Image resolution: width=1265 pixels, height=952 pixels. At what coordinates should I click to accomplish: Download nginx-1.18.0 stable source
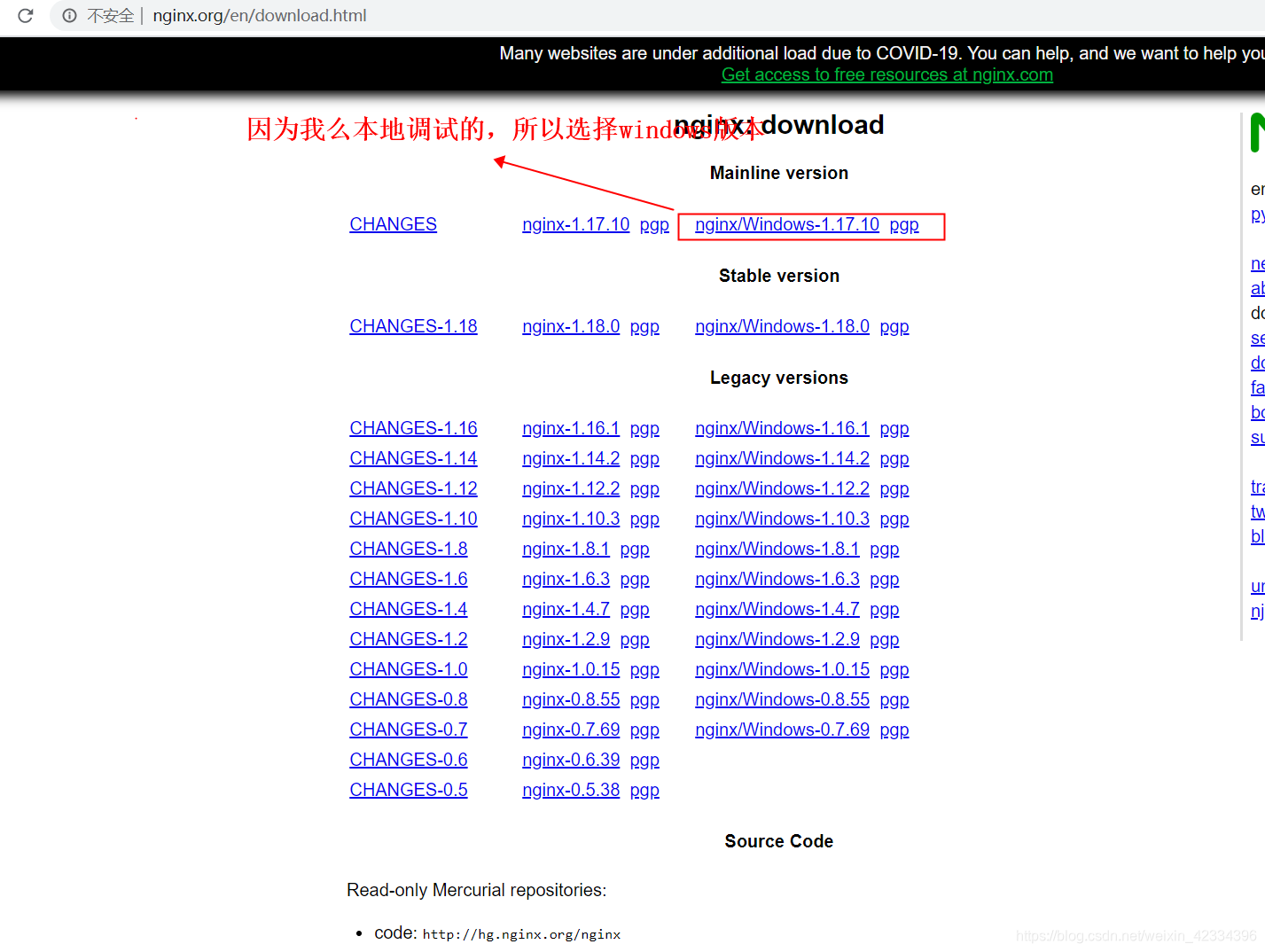571,326
